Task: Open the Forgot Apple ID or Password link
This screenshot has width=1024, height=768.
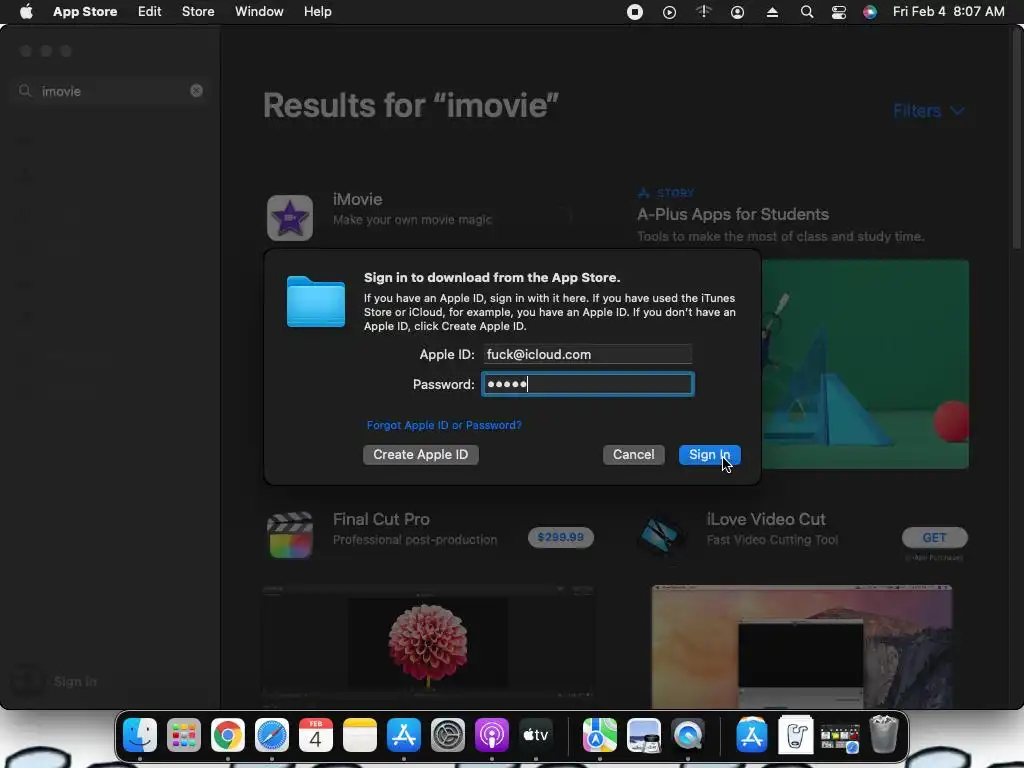Action: point(444,425)
